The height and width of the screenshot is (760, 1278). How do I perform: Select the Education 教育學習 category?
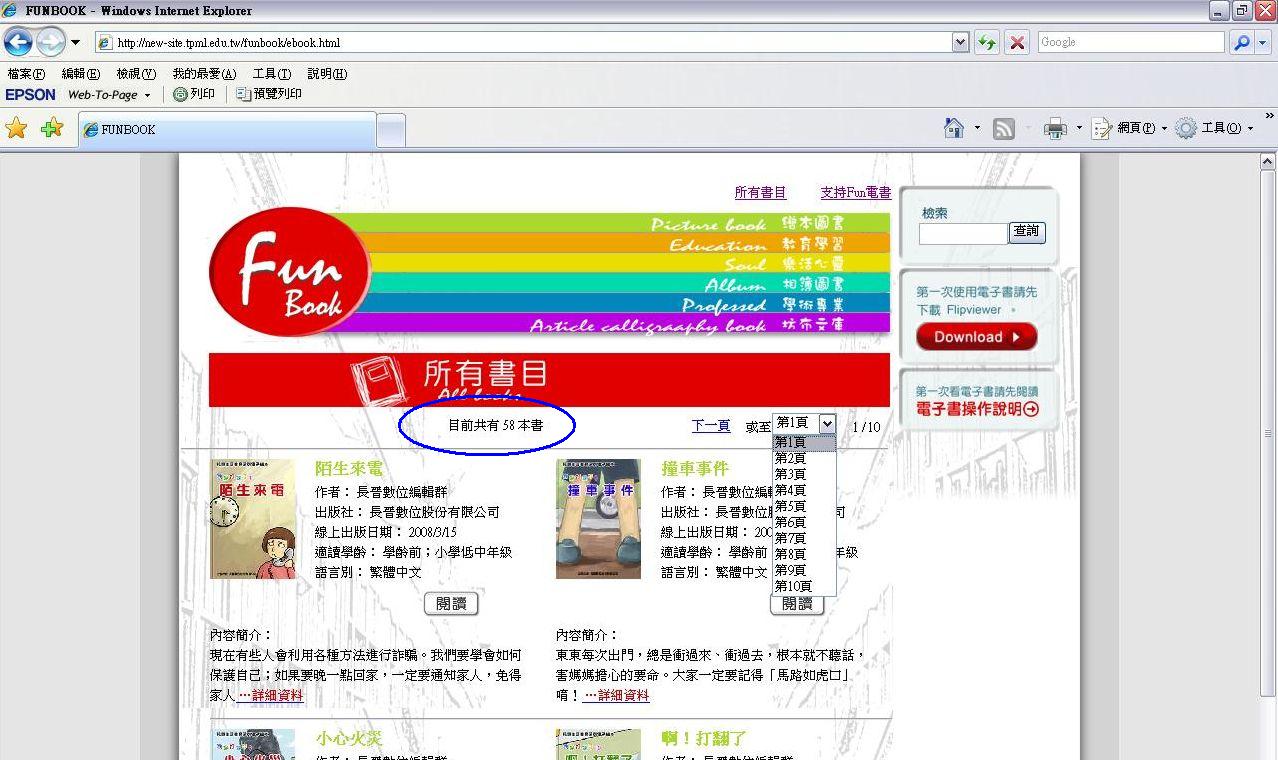[x=757, y=243]
